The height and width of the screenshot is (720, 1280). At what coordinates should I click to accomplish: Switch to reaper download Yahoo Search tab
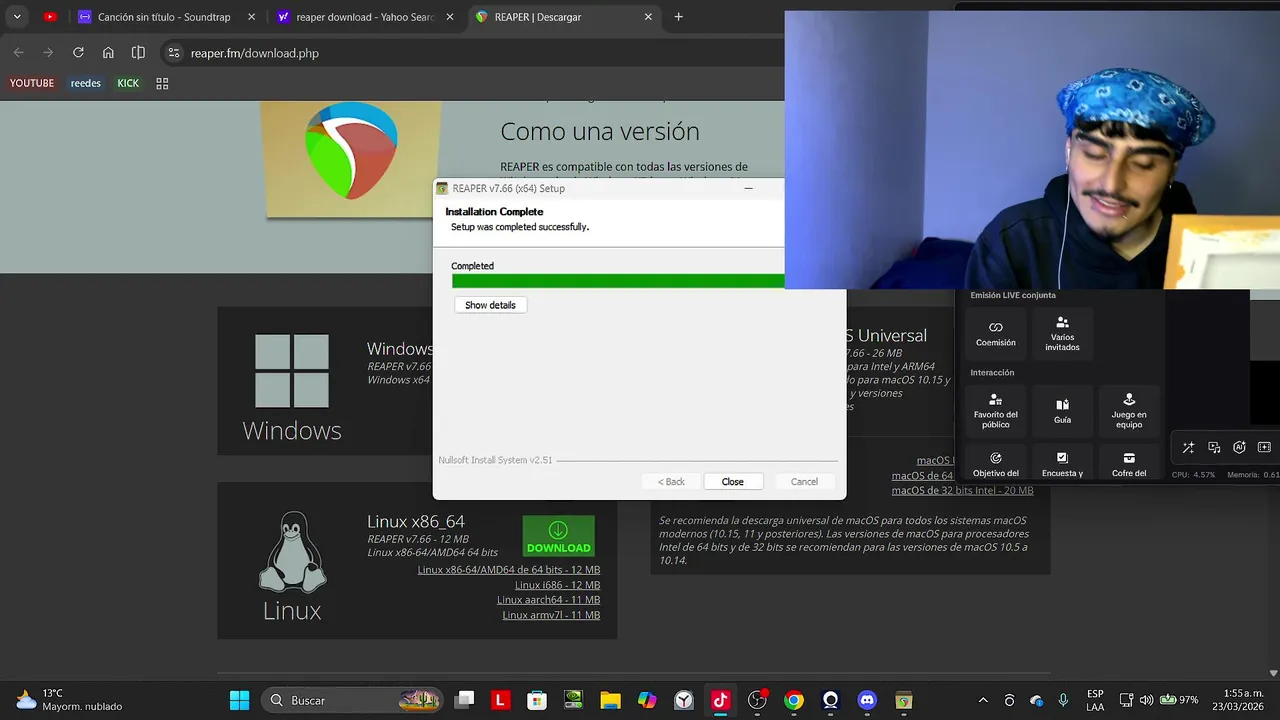365,17
